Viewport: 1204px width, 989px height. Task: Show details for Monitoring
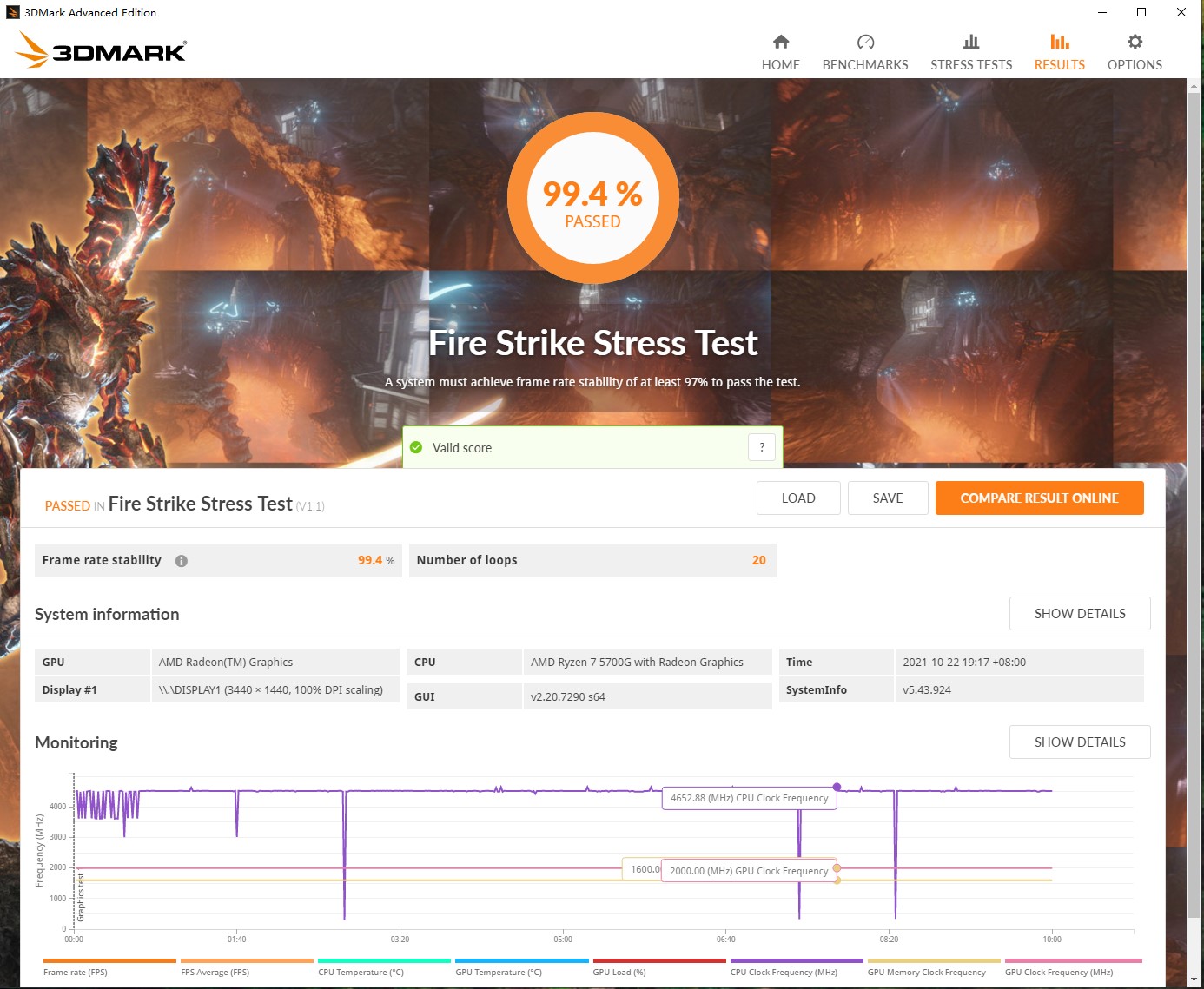click(1080, 742)
